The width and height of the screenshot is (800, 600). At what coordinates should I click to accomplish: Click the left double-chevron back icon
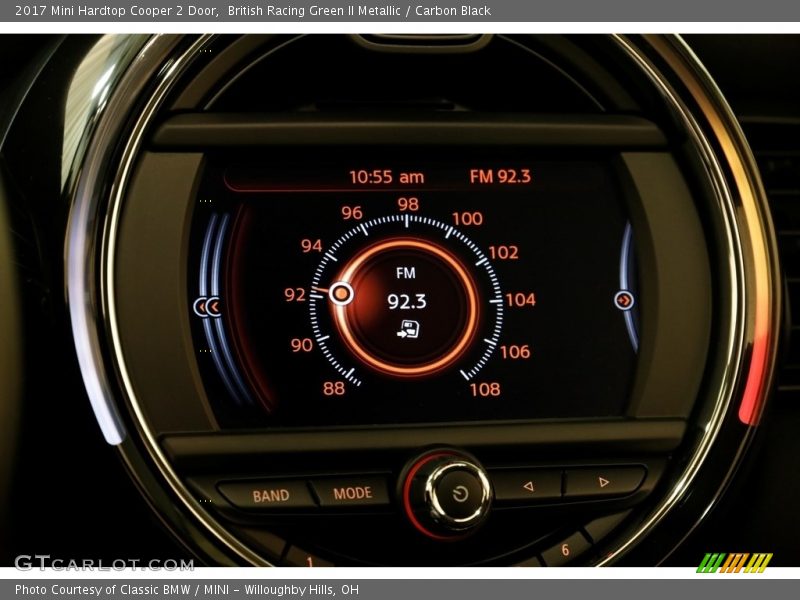[207, 307]
